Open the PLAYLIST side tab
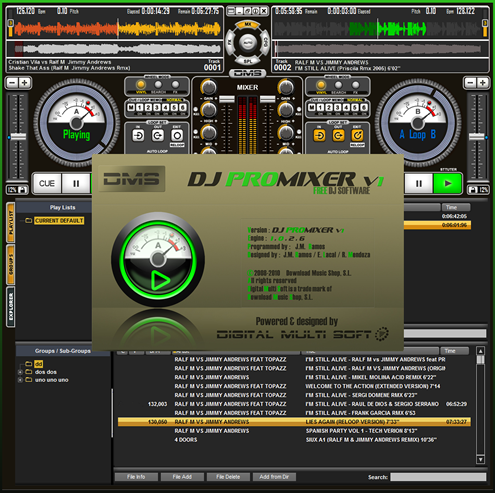495x493 pixels. pyautogui.click(x=11, y=222)
